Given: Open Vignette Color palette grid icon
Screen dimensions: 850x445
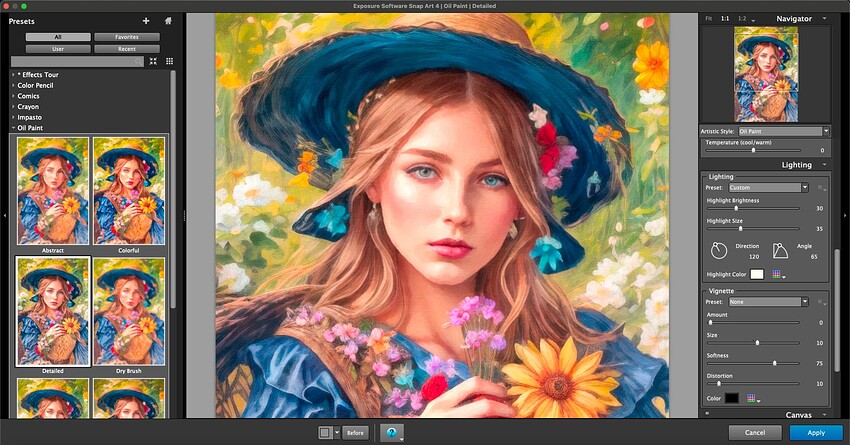Looking at the screenshot, I should pos(752,398).
